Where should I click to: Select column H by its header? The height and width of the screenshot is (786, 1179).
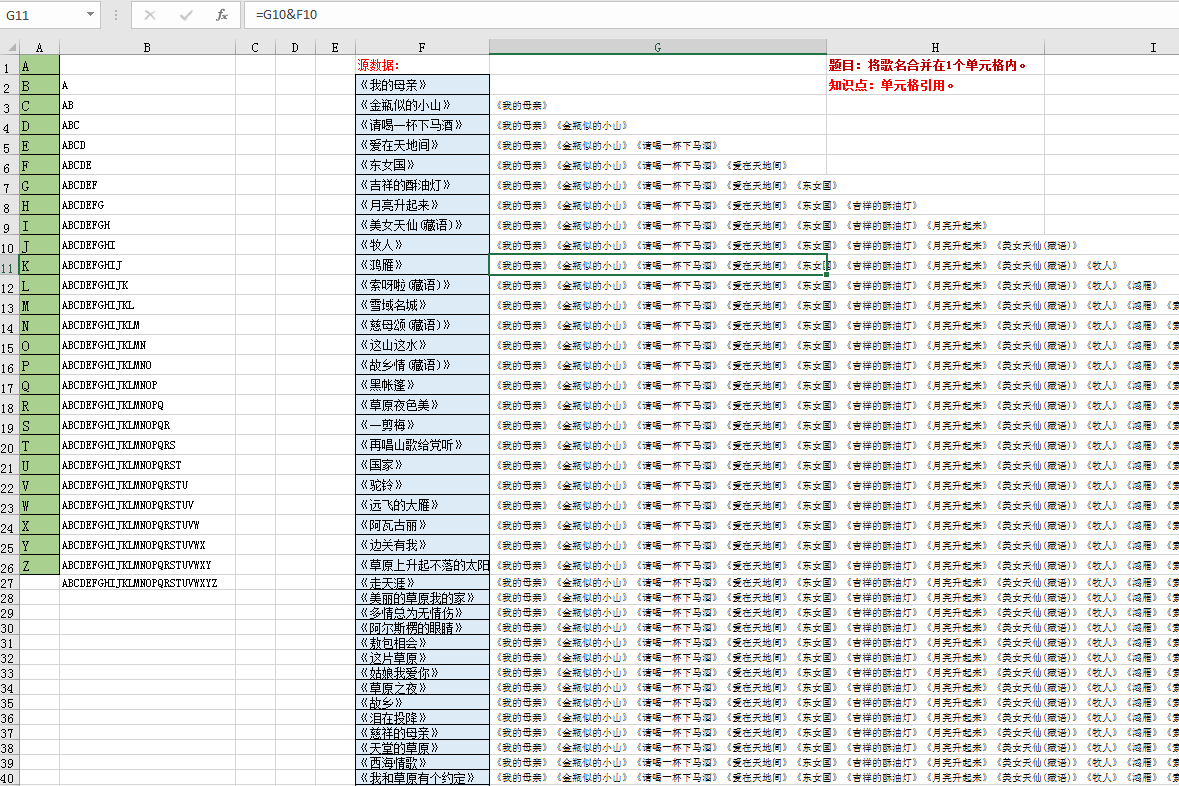[935, 47]
